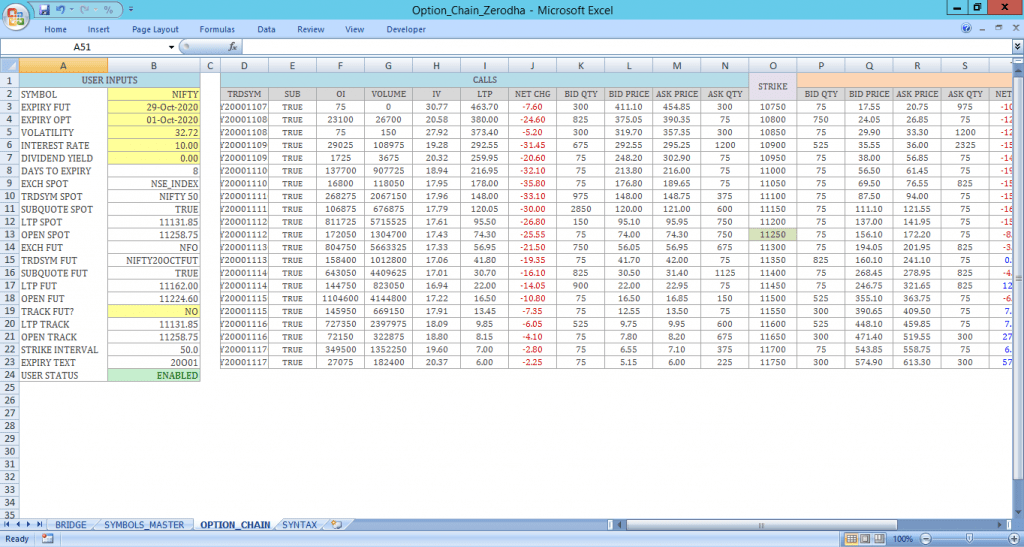Save the workbook from Quick Access toolbar
The image size is (1024, 547).
click(44, 10)
